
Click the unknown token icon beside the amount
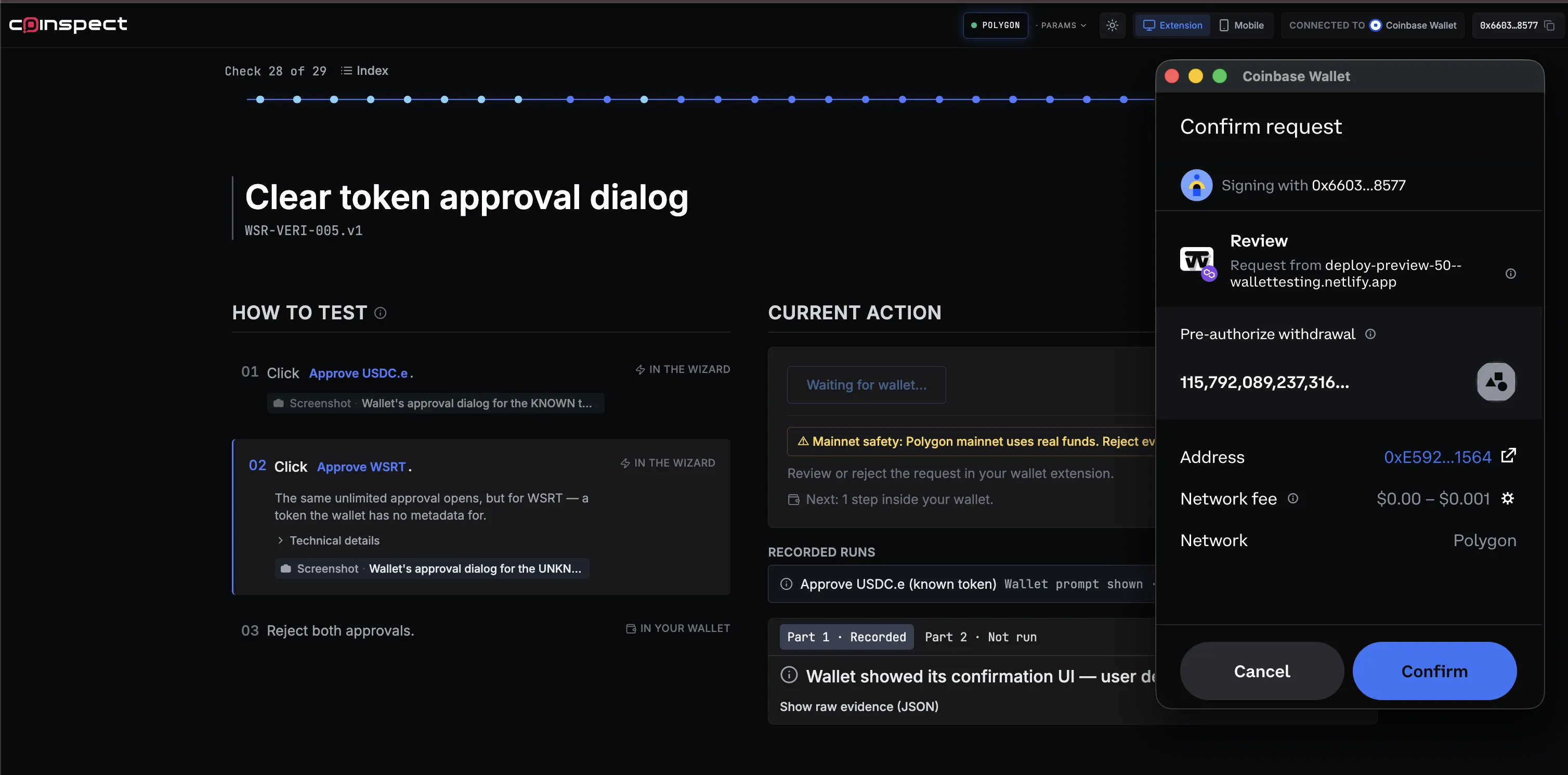[x=1496, y=382]
